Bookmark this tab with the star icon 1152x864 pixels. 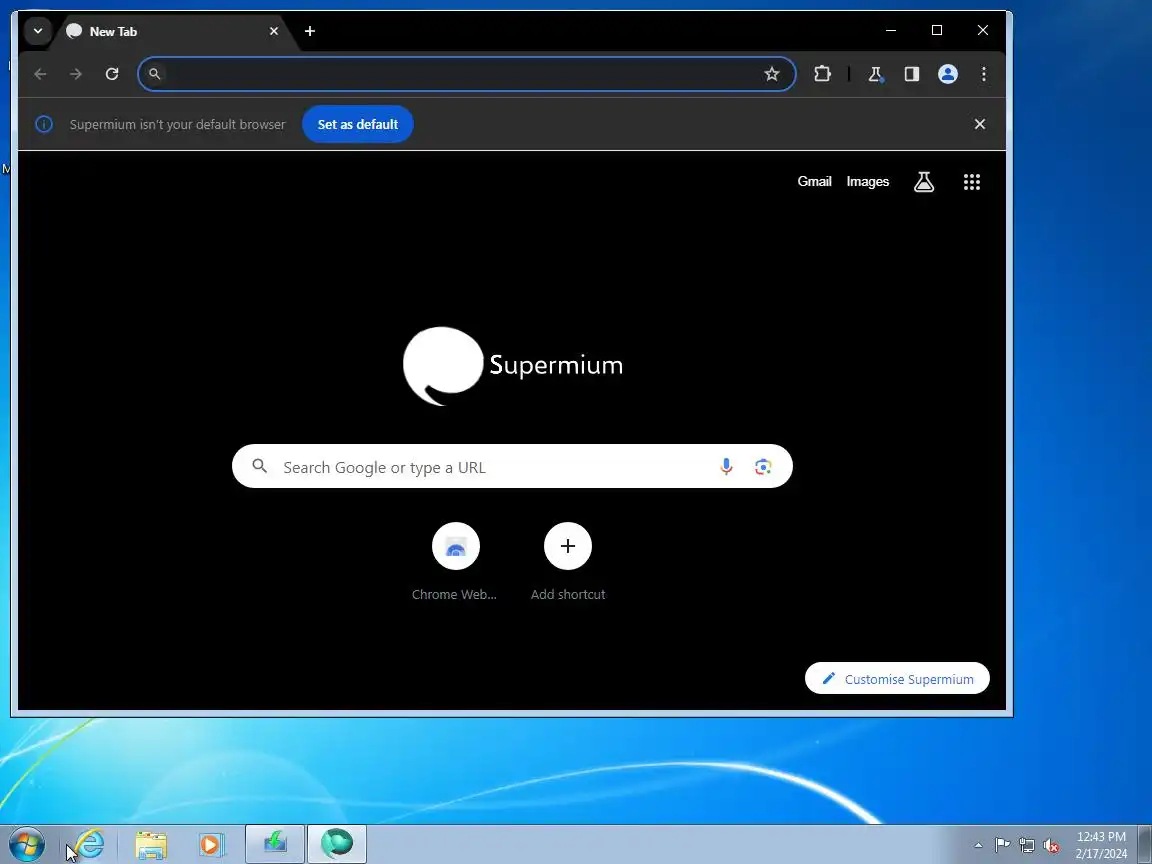coord(771,73)
